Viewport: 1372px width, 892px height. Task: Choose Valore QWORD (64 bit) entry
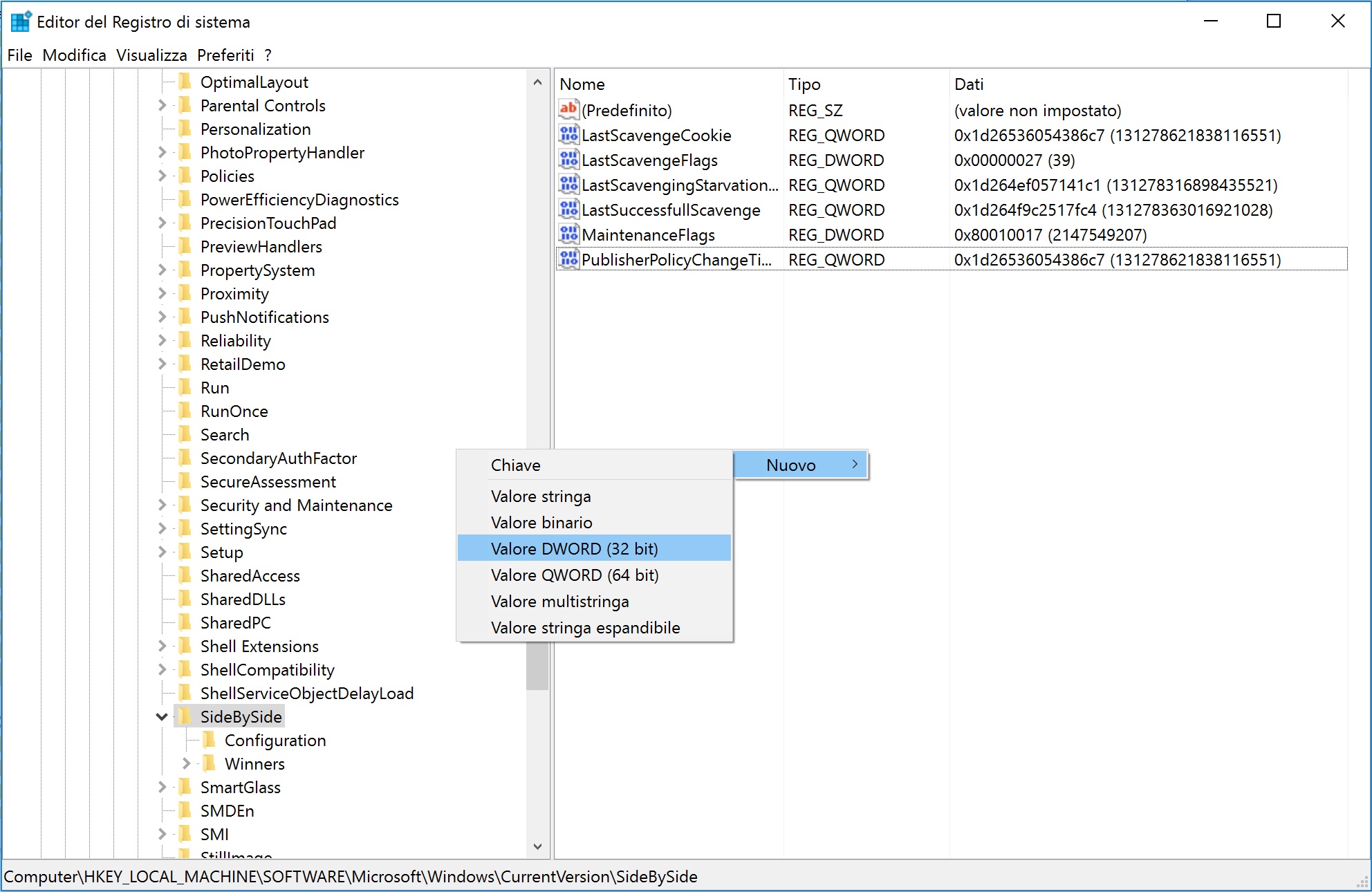(594, 575)
